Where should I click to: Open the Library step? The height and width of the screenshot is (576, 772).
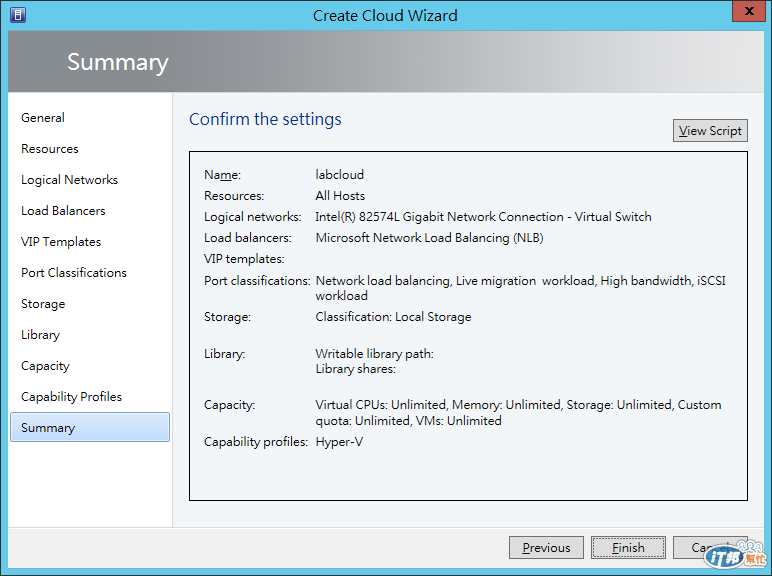point(41,335)
